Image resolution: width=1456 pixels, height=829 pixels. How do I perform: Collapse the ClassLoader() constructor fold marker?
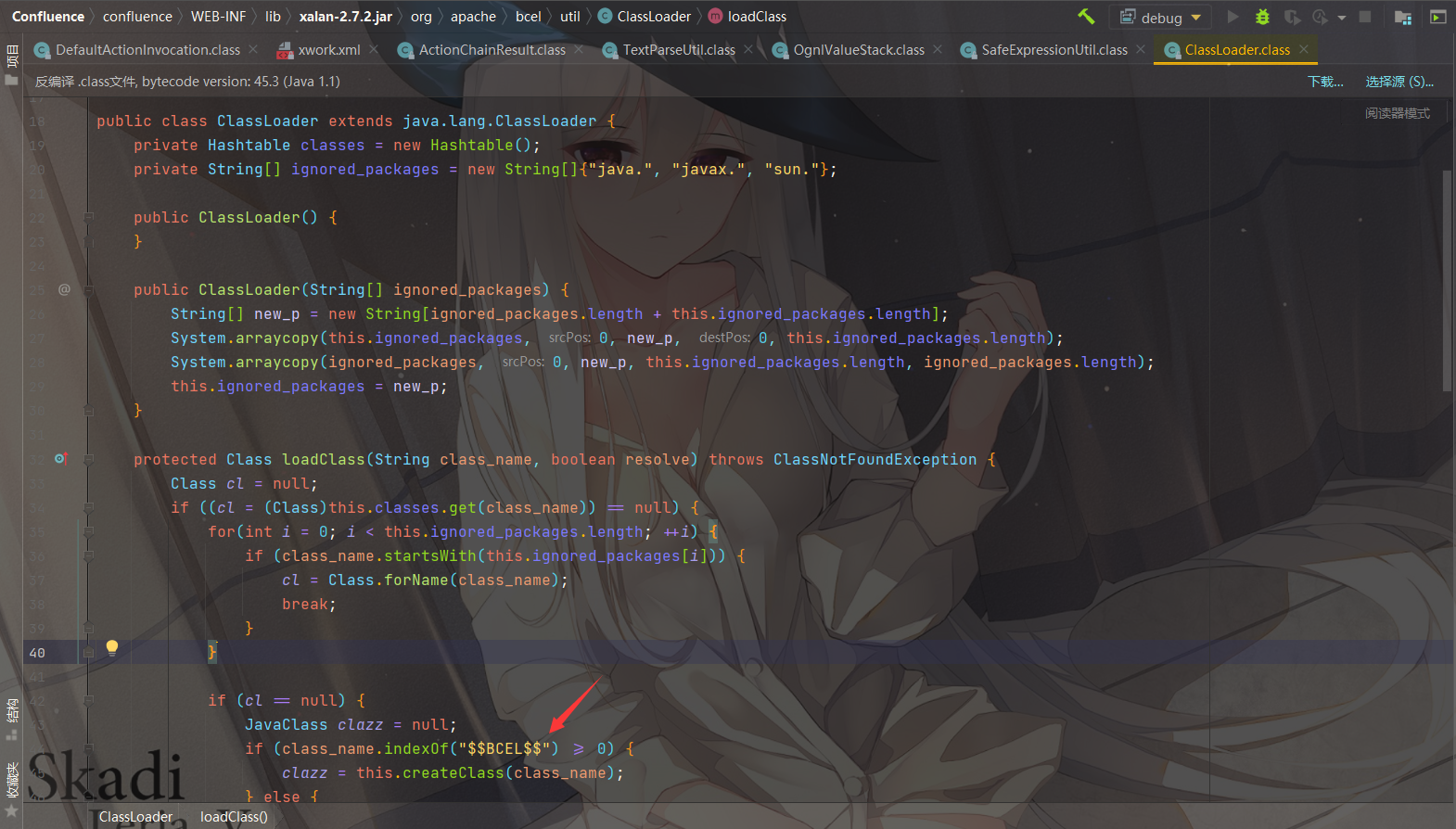[89, 217]
